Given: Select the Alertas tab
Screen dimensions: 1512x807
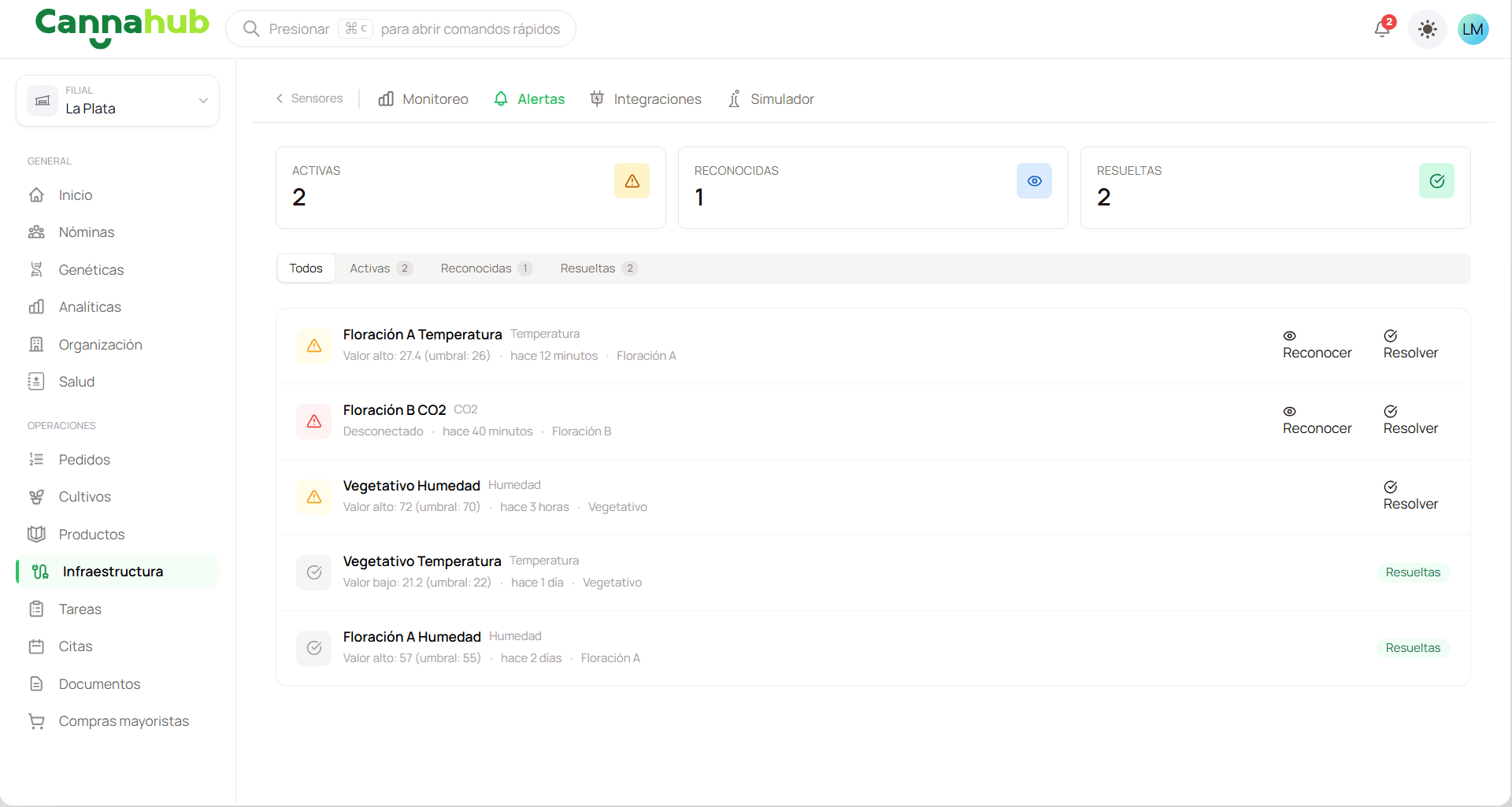Looking at the screenshot, I should (x=529, y=99).
